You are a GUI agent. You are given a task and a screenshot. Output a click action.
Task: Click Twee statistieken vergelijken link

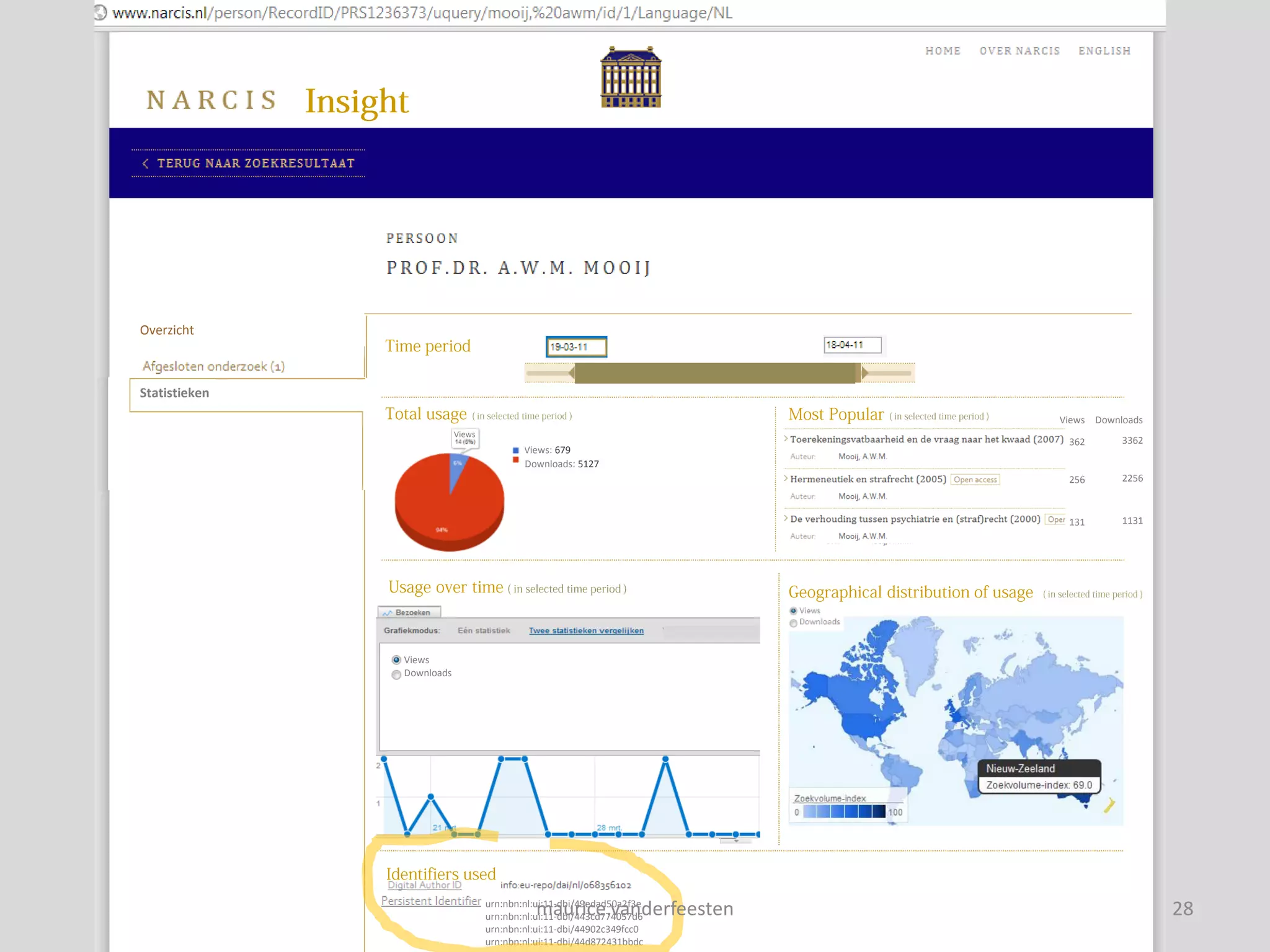[586, 630]
